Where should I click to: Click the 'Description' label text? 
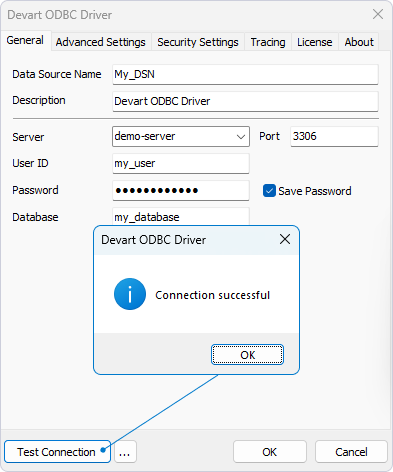(39, 100)
